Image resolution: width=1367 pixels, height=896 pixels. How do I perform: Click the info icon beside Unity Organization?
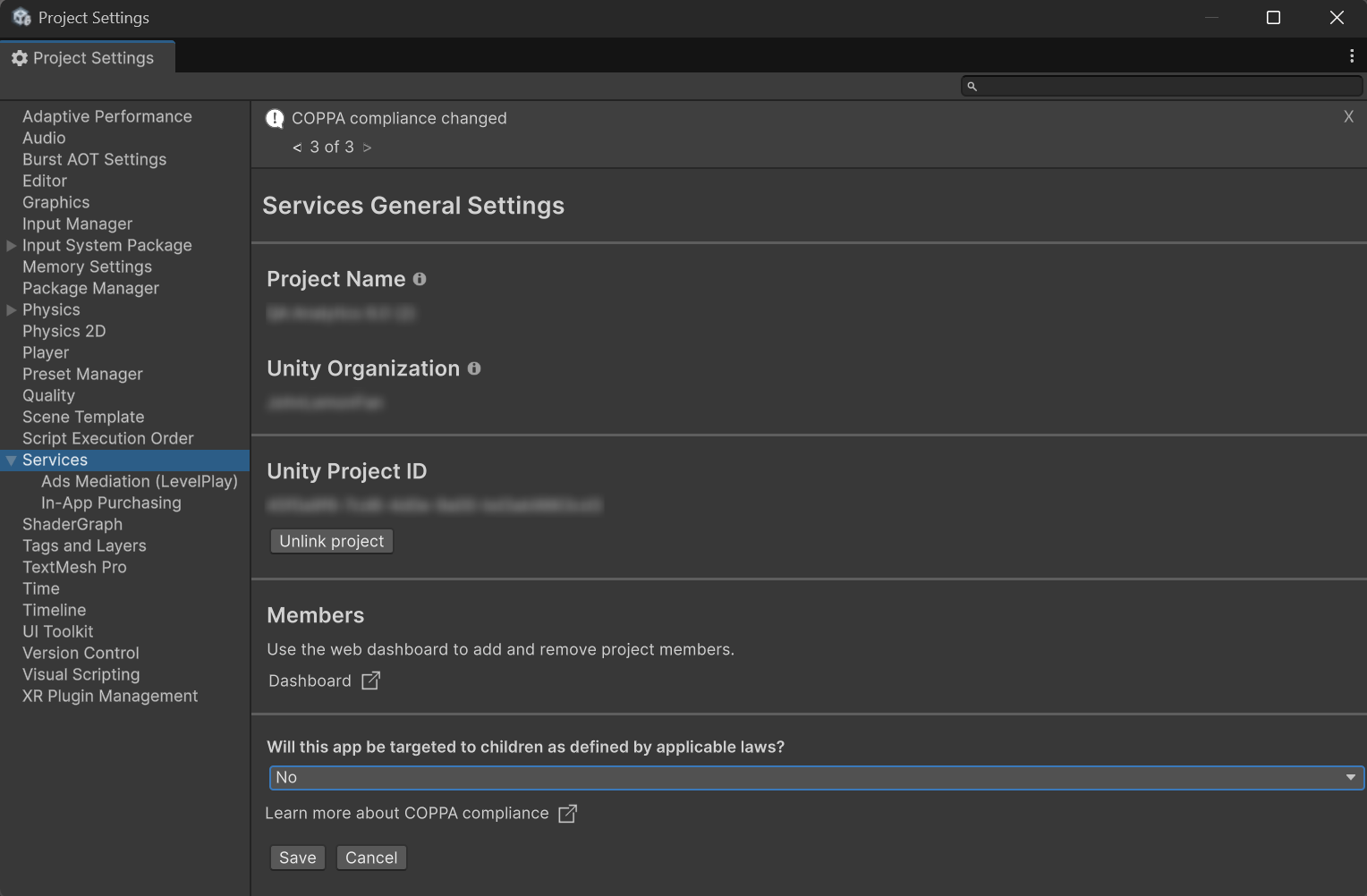point(474,368)
